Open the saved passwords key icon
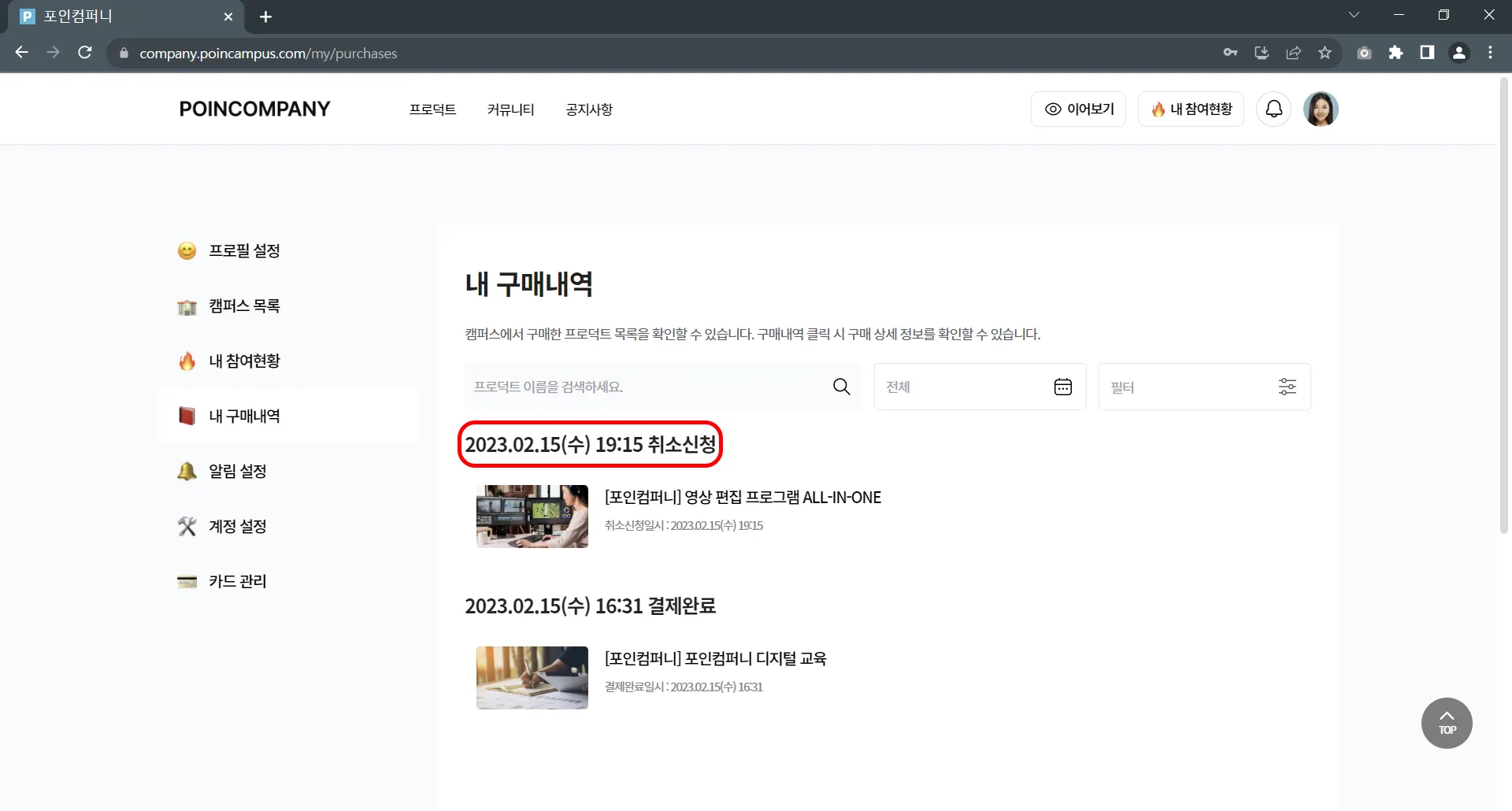The image size is (1512, 811). tap(1230, 53)
